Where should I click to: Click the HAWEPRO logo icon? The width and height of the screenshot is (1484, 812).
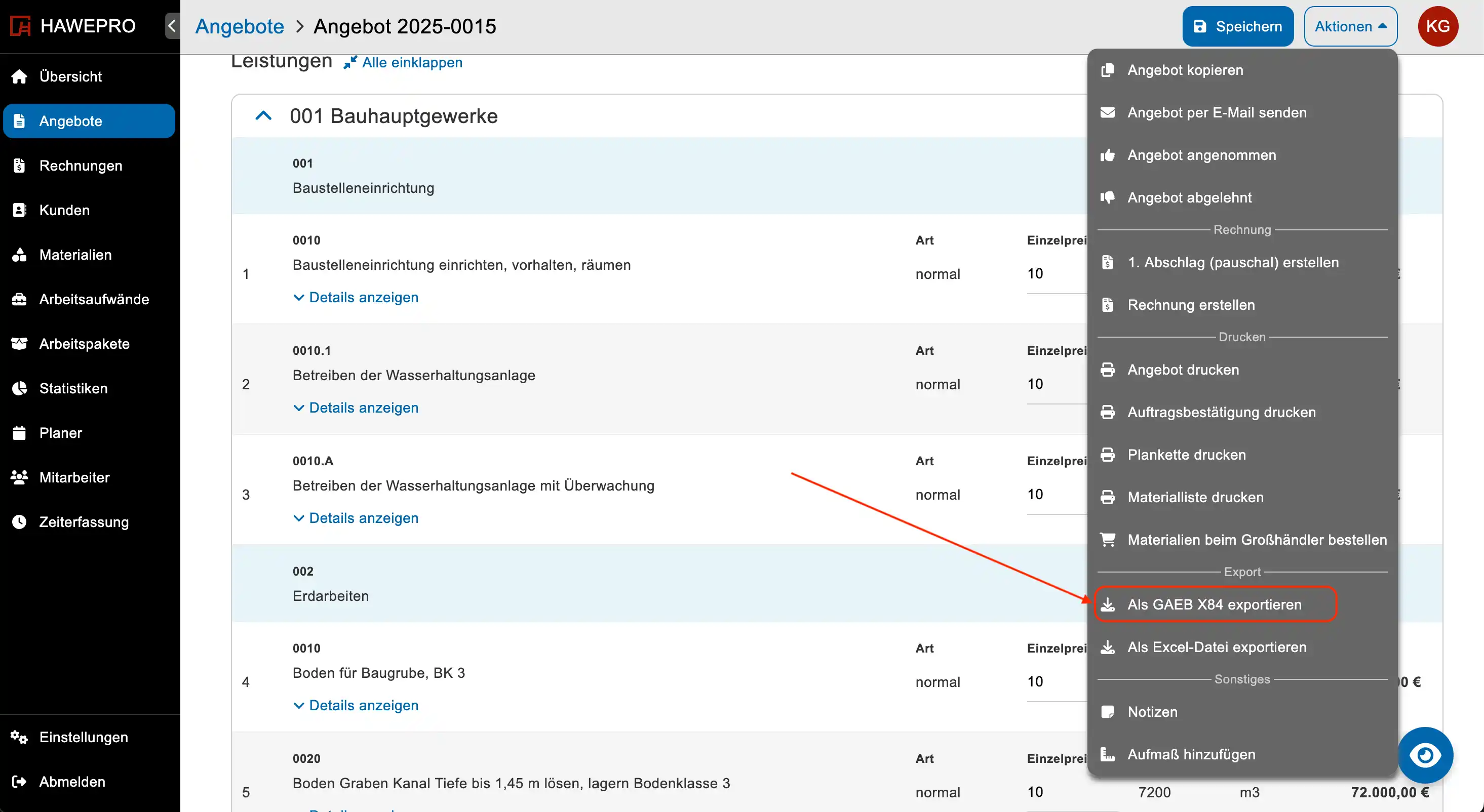[x=21, y=26]
